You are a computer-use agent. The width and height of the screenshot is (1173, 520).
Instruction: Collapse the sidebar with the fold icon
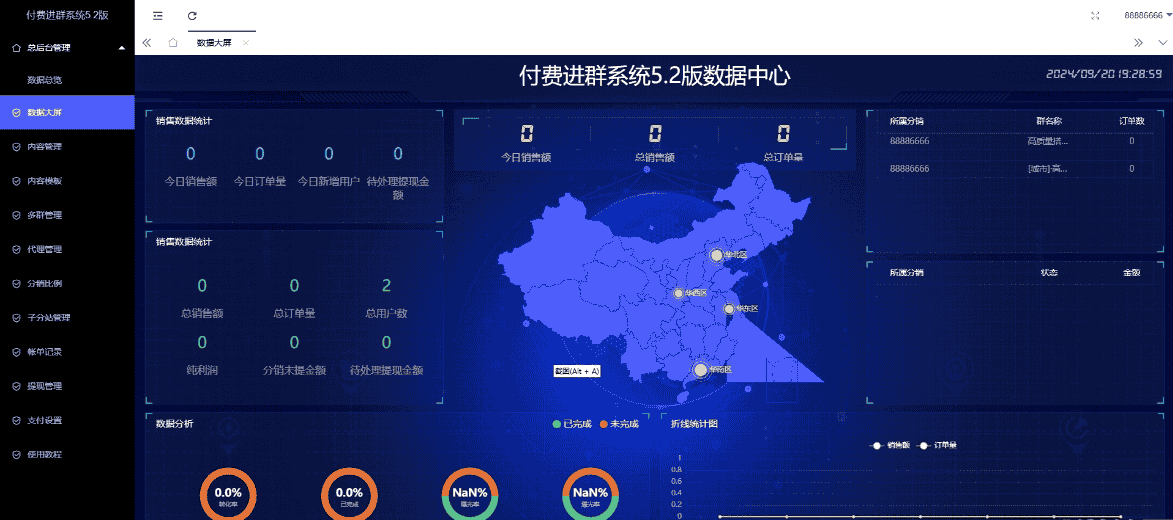pos(158,16)
